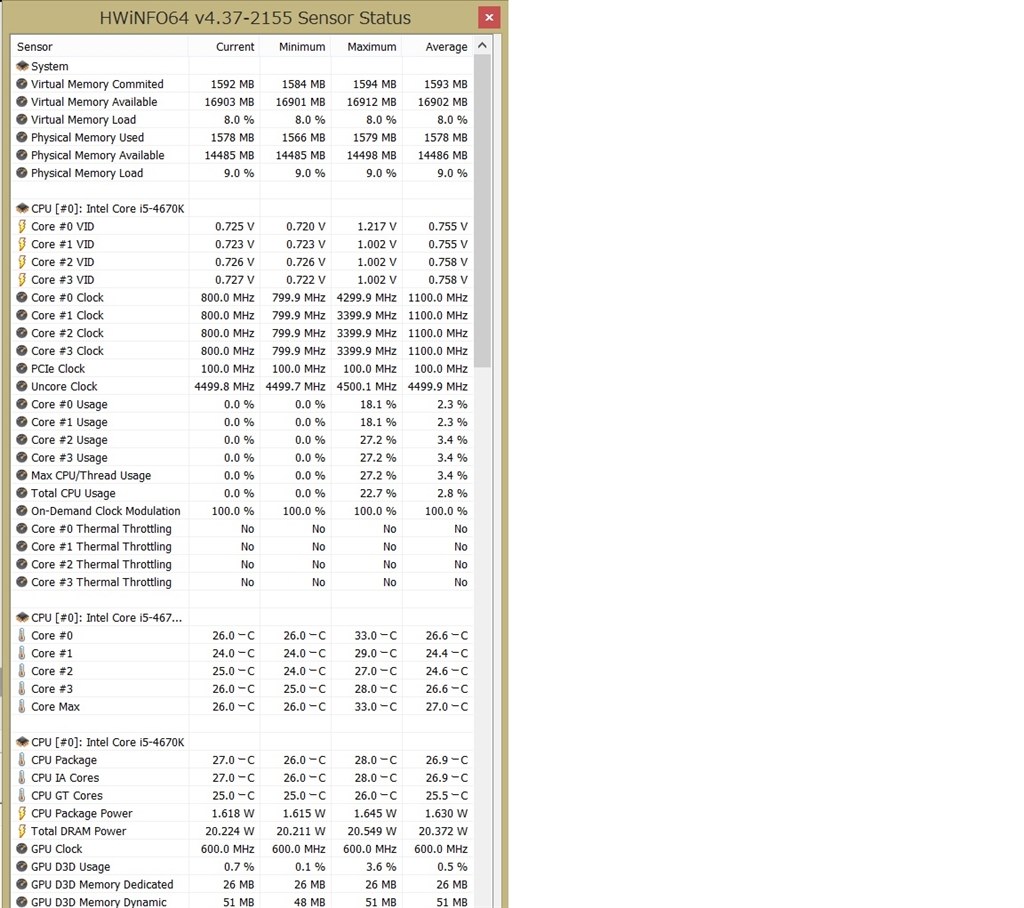
Task: Click the scrollbar up arrow
Action: click(x=483, y=46)
